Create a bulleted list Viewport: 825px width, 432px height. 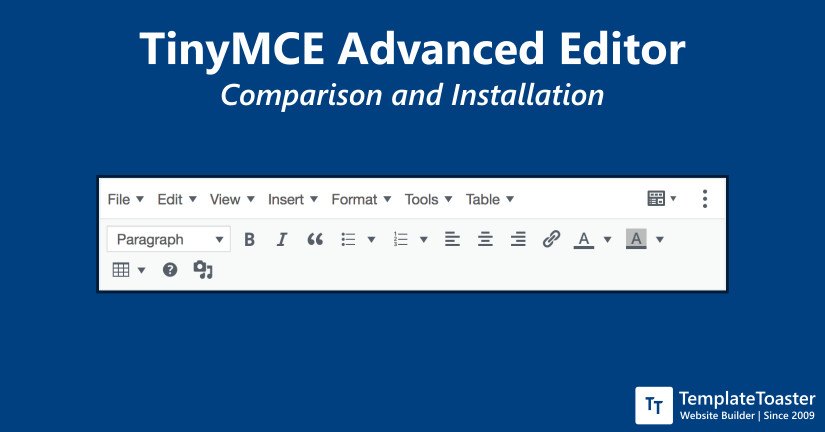(349, 240)
